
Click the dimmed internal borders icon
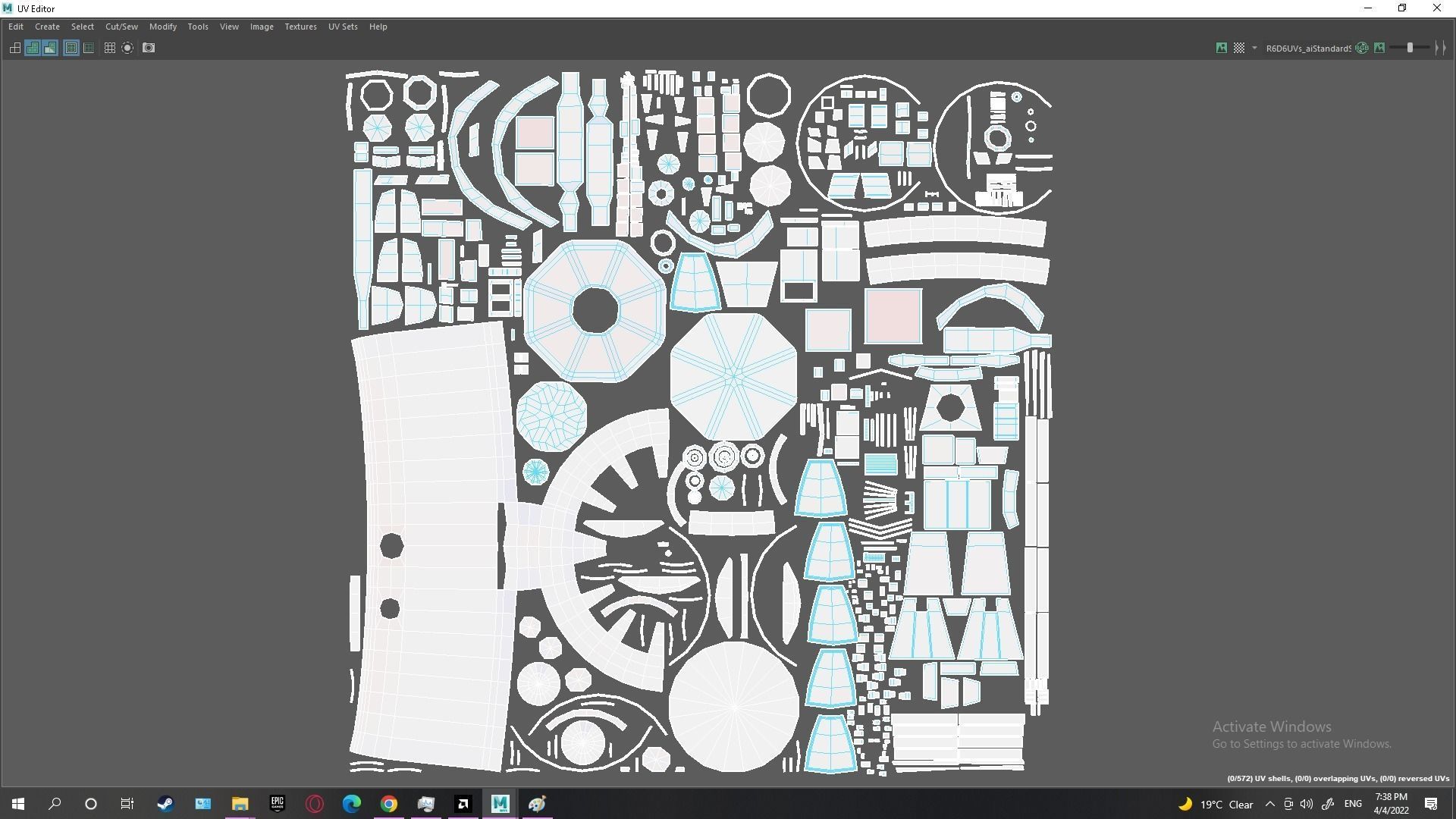pos(89,48)
